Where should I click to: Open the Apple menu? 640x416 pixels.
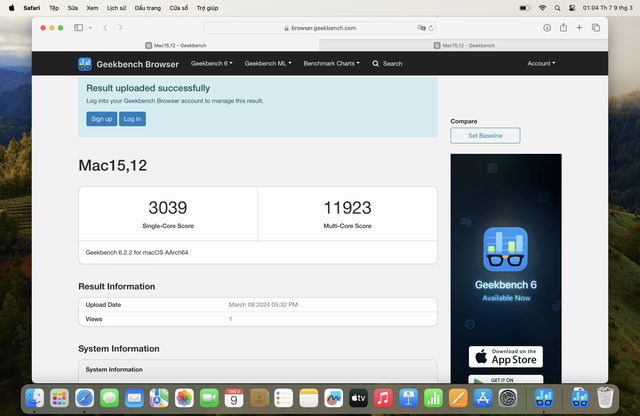click(11, 8)
